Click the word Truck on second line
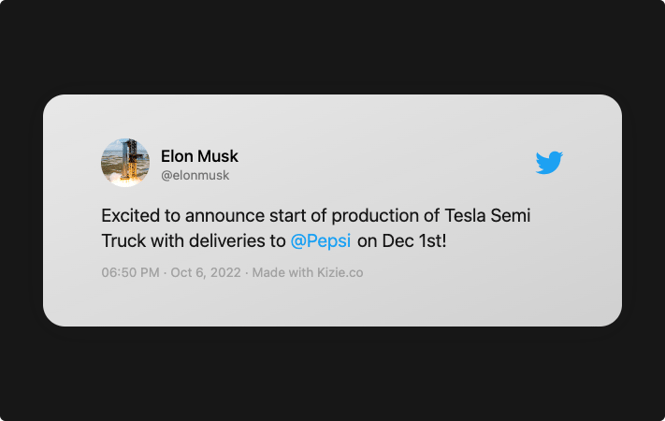The height and width of the screenshot is (421, 665). pos(123,241)
